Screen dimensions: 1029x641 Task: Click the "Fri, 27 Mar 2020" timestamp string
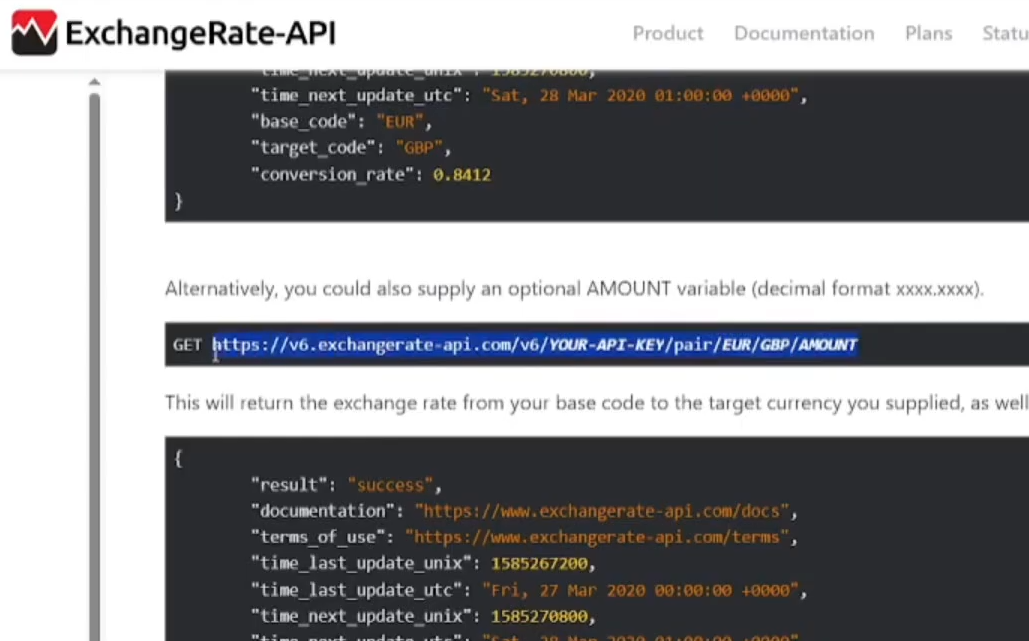640,590
